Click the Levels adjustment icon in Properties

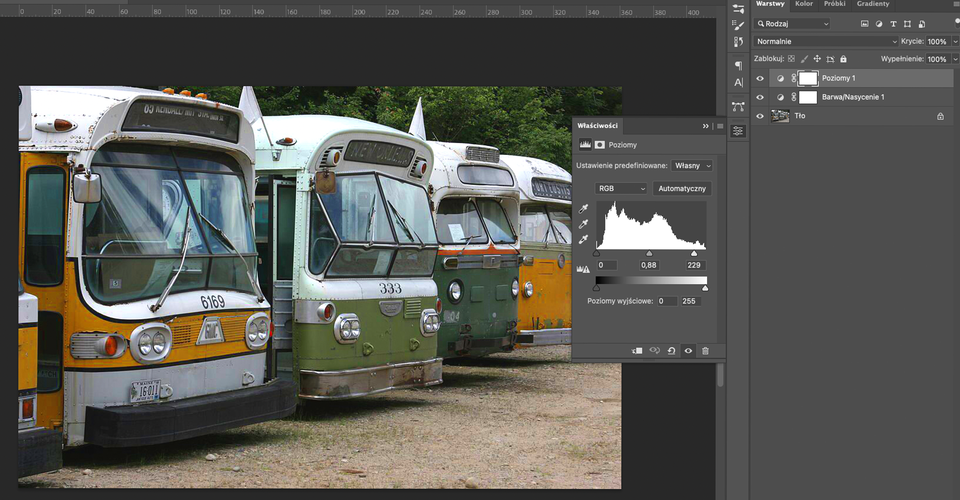coord(585,144)
